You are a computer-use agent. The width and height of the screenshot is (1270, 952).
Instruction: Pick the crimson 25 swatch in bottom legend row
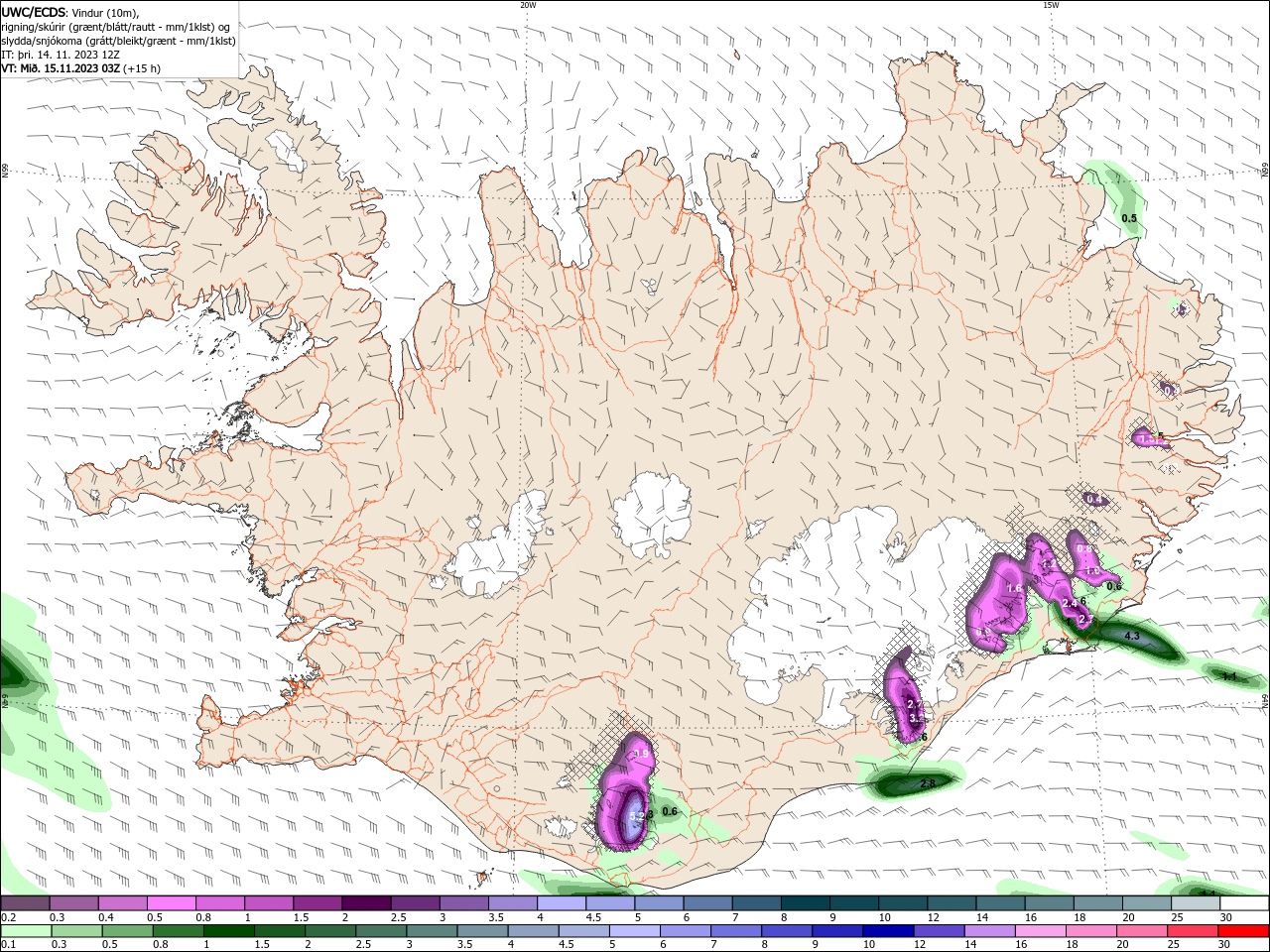[1193, 931]
